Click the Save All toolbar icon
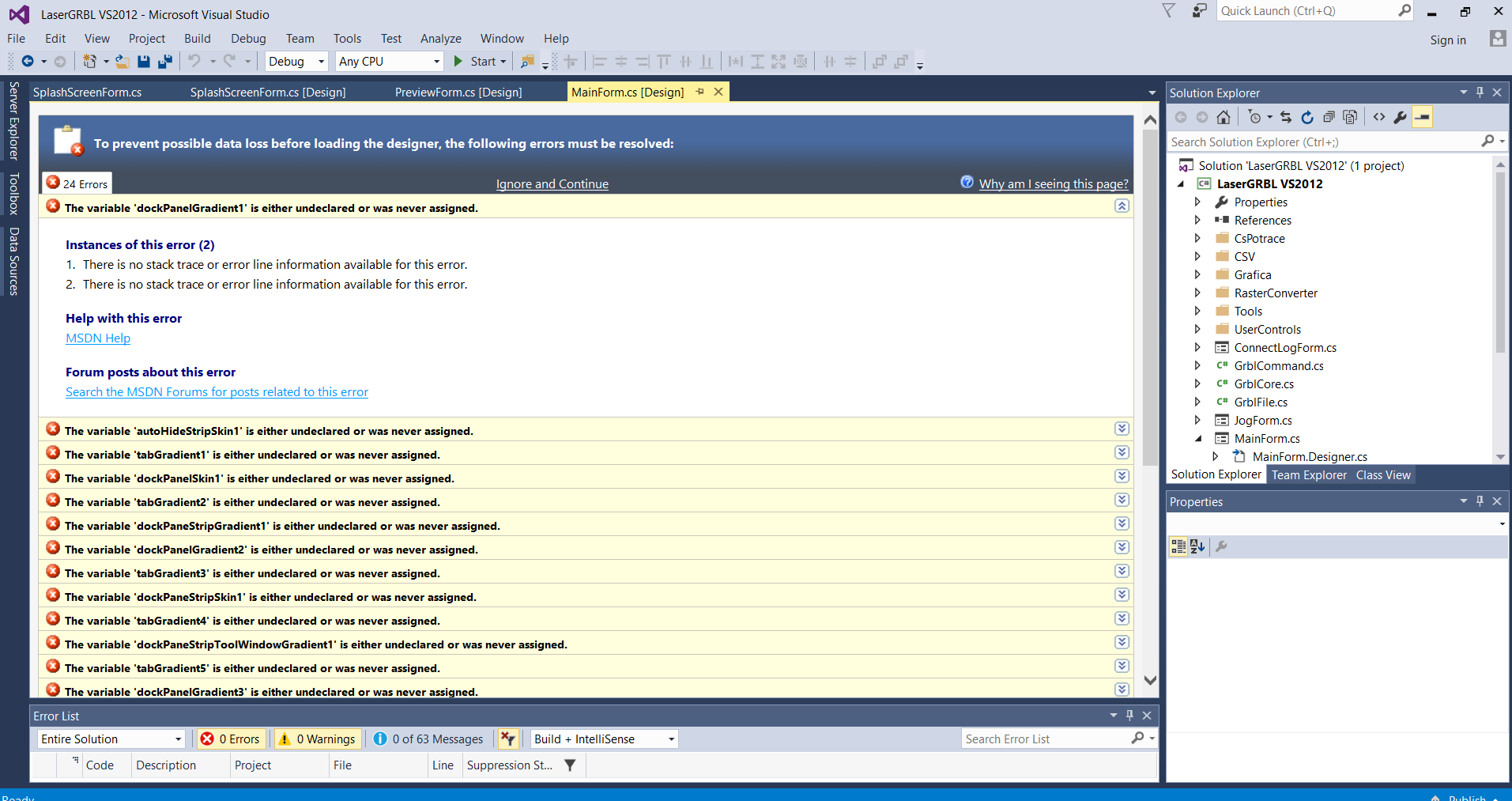Screen dimensions: 1512x801 click(165, 62)
